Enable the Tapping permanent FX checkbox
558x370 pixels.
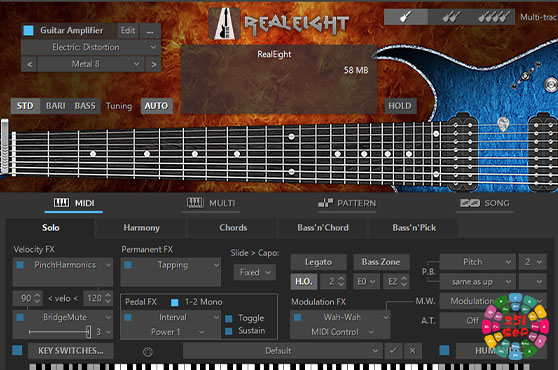click(128, 265)
